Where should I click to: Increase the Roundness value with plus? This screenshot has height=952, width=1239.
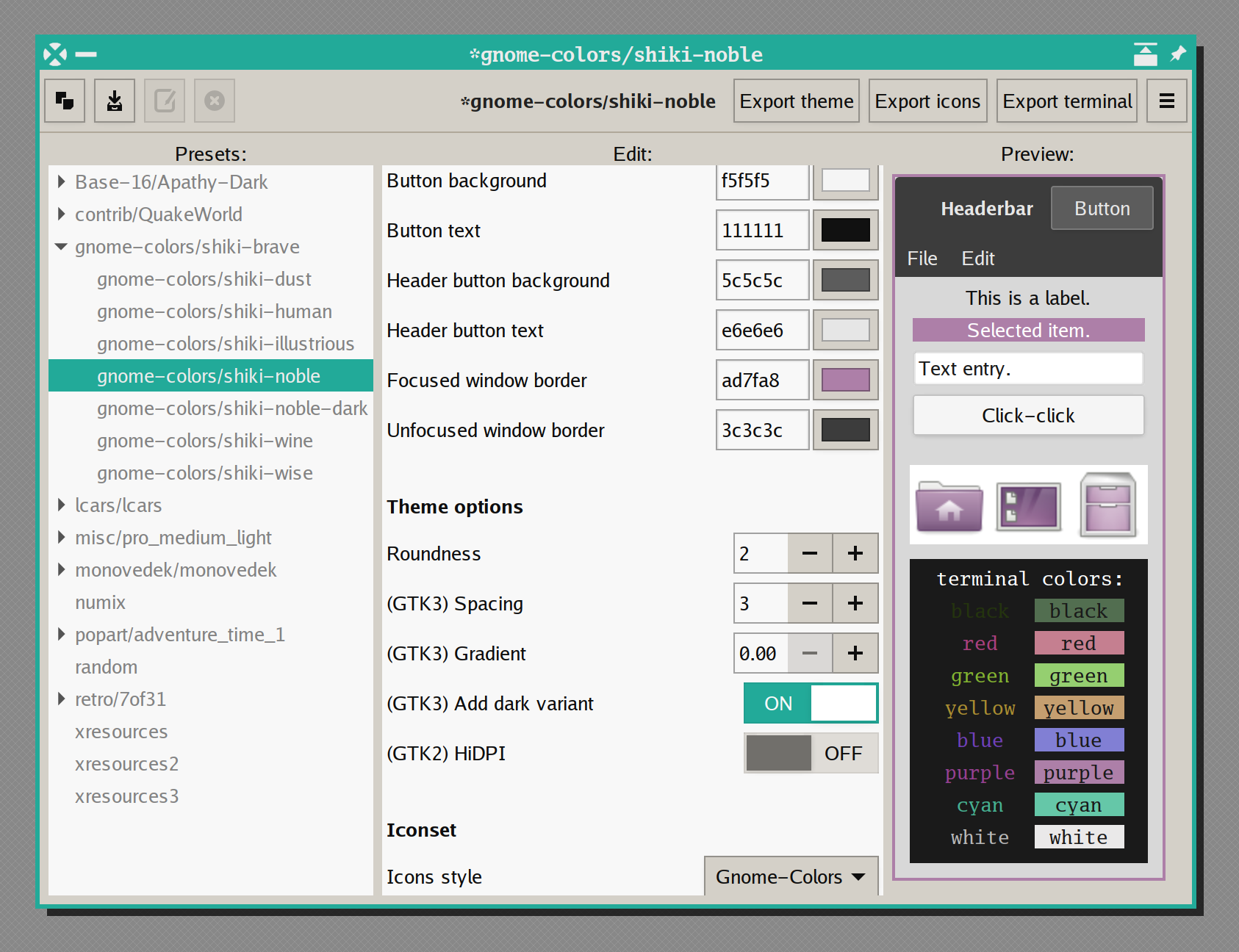click(855, 553)
